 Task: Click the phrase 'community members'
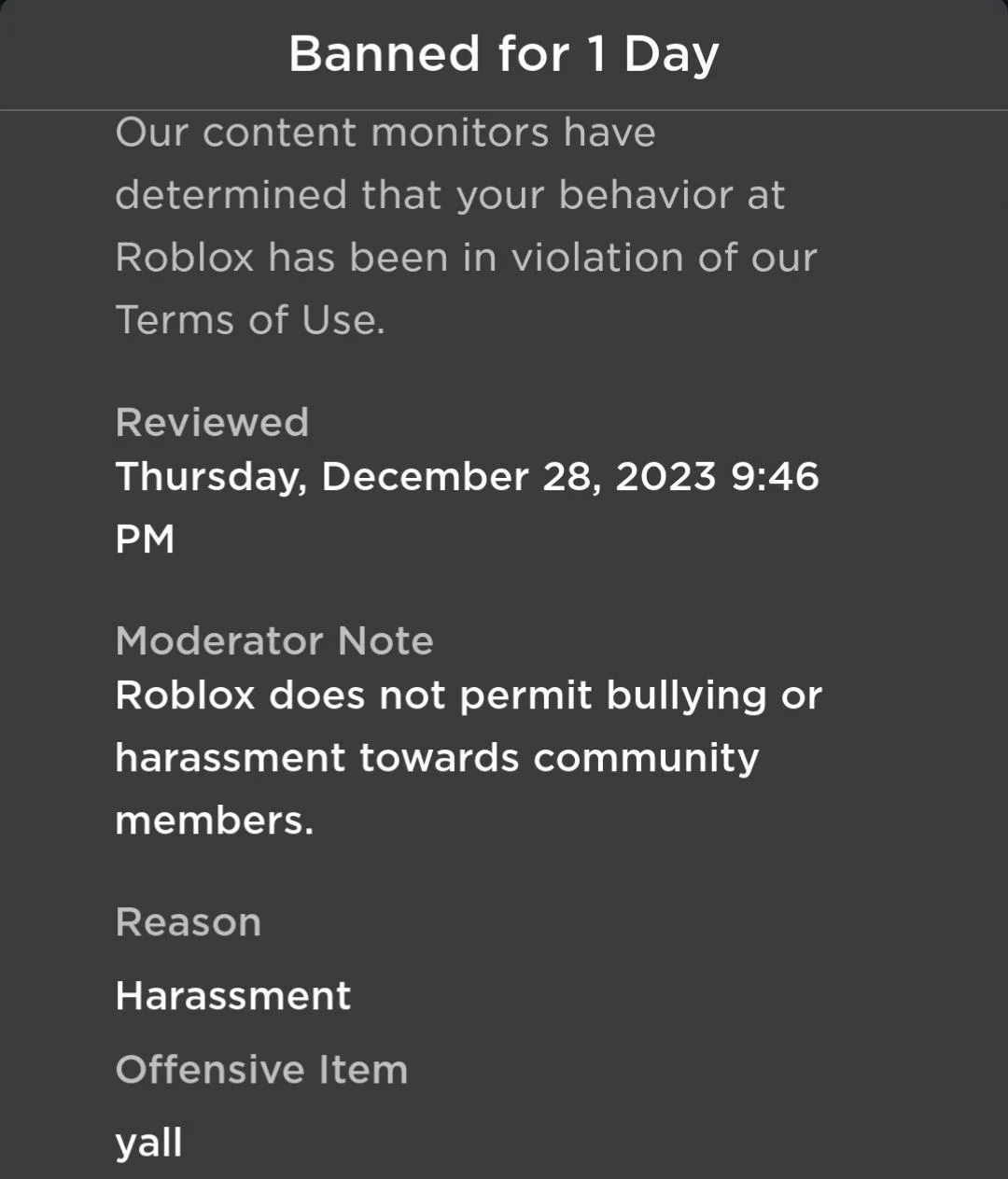[x=644, y=757]
